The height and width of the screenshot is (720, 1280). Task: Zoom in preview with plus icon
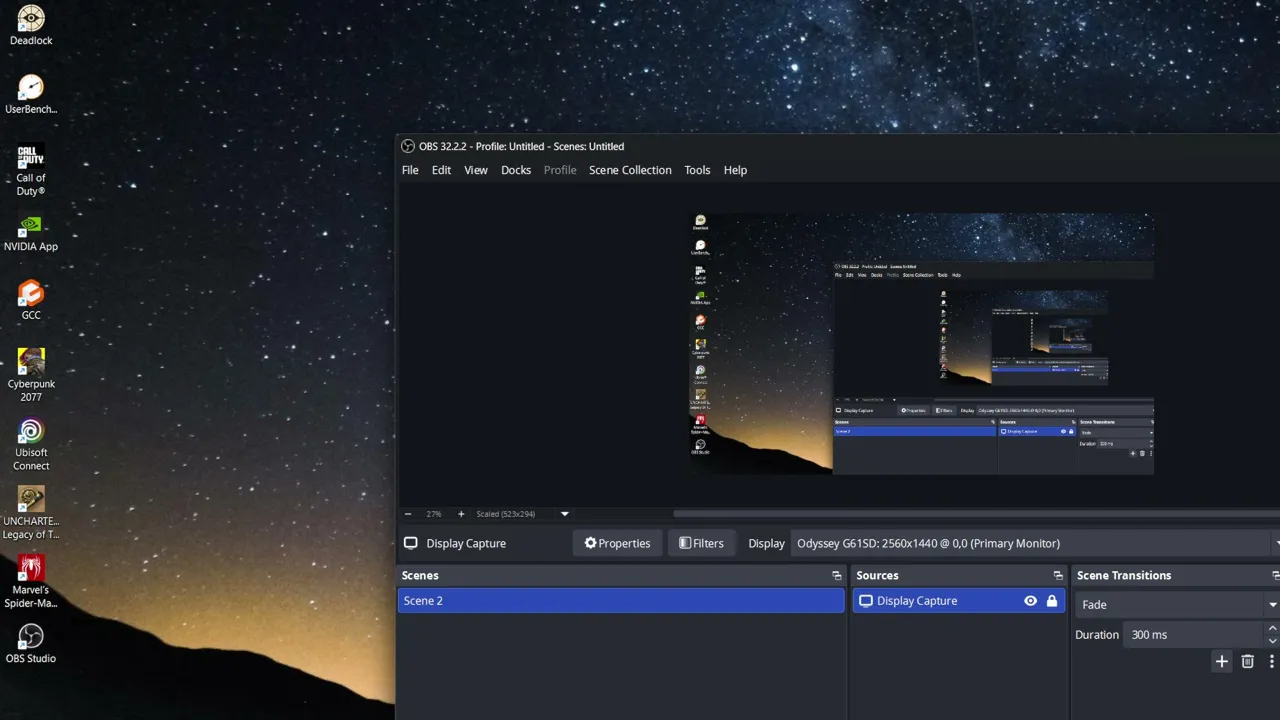(x=461, y=514)
